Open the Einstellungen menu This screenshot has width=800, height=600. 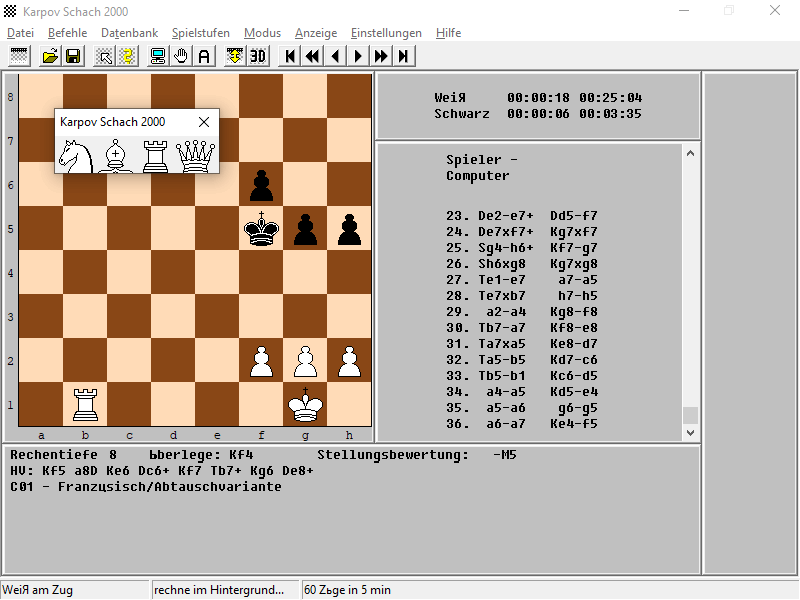pos(386,33)
